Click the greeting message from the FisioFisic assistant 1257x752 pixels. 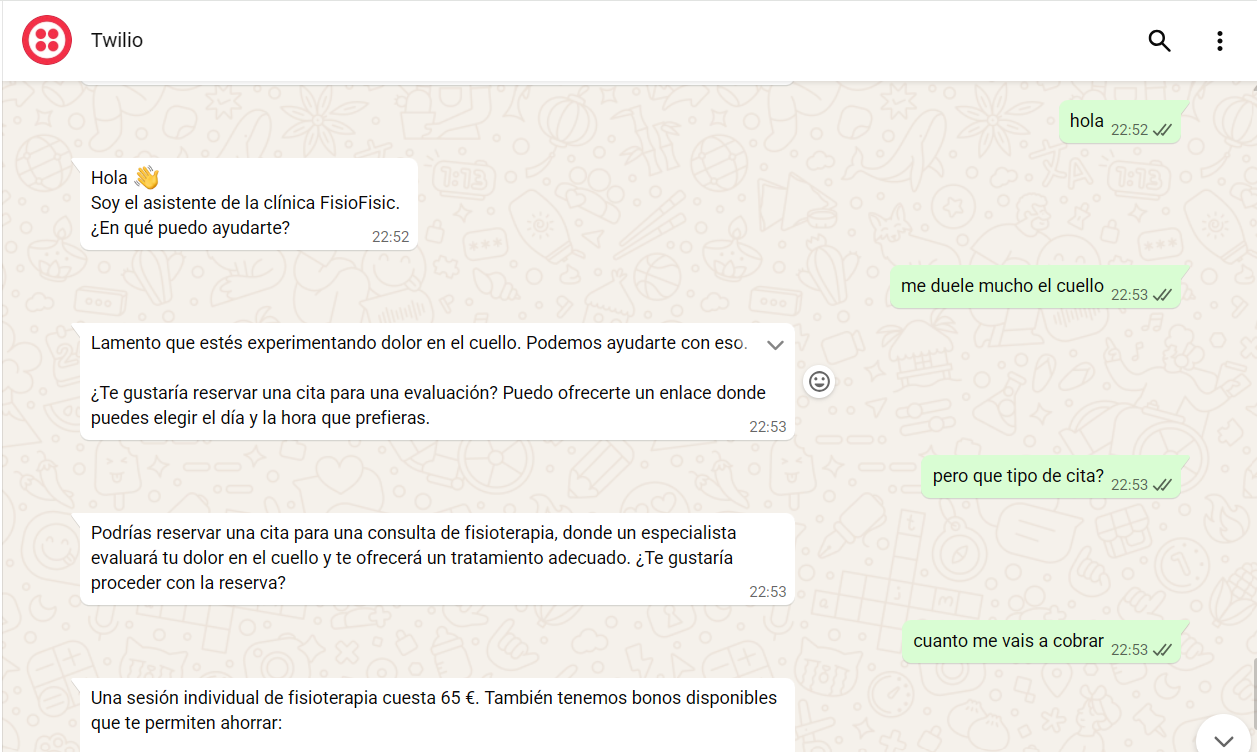tap(249, 203)
